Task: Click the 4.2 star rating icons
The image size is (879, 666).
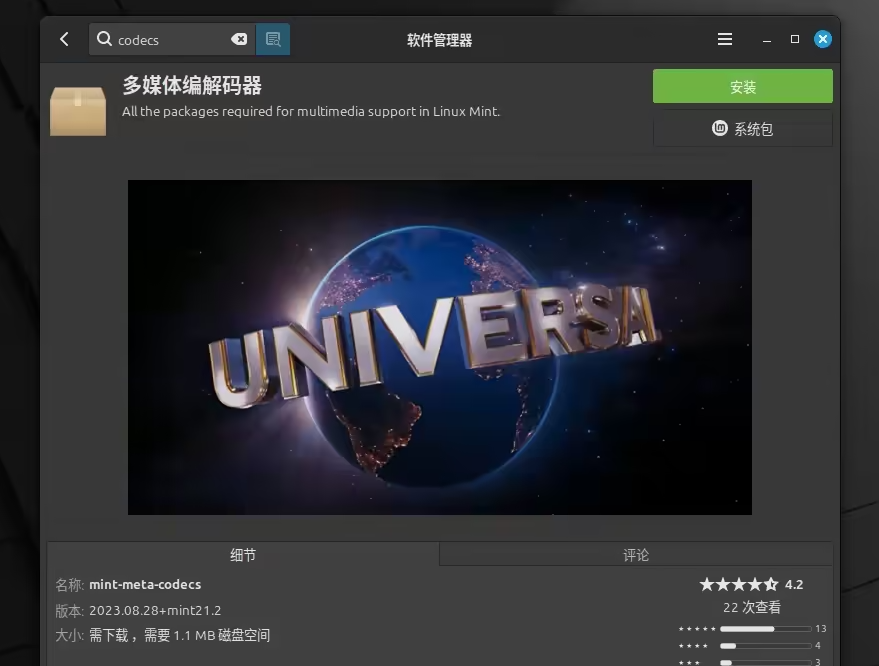Action: [x=738, y=584]
